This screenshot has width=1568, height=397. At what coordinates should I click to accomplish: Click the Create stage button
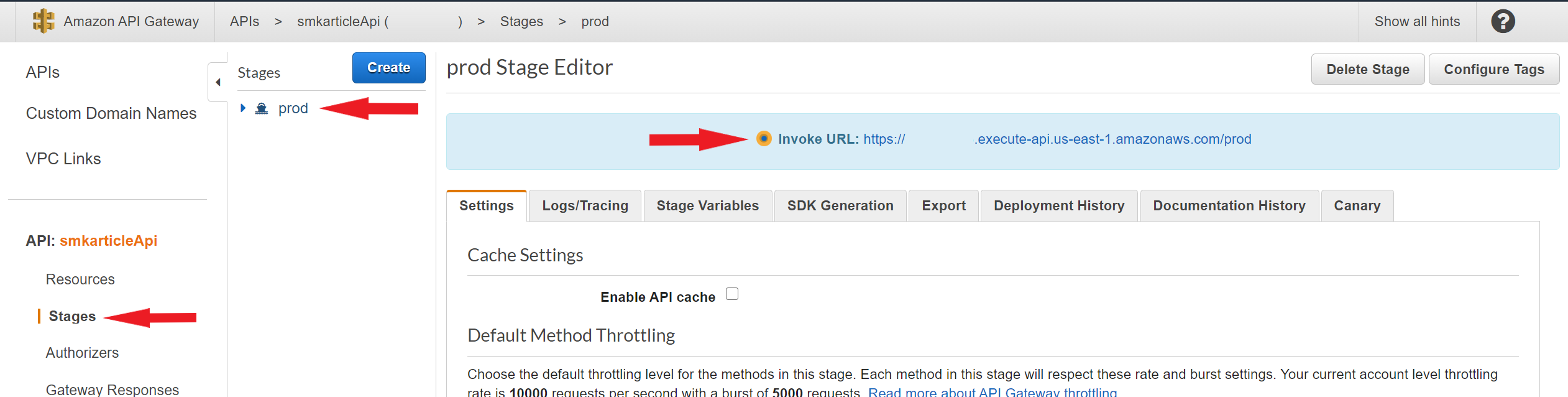389,68
